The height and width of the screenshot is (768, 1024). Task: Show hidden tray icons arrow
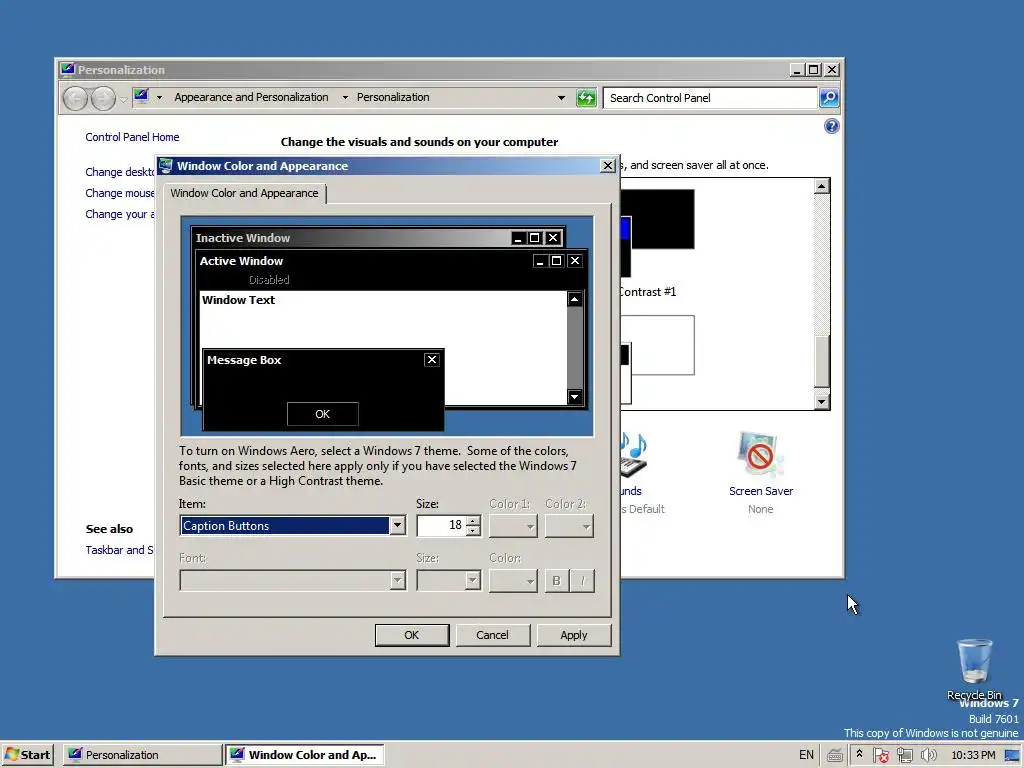click(859, 754)
